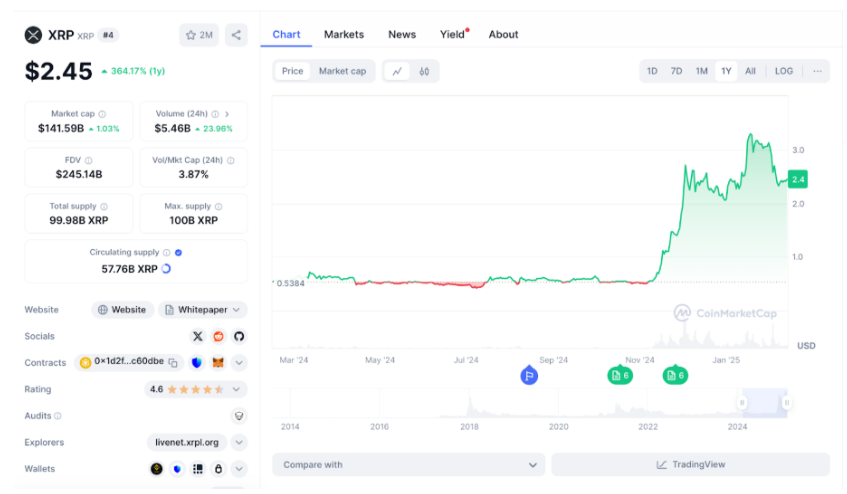Open the lock-shaped wallet icon

point(218,469)
